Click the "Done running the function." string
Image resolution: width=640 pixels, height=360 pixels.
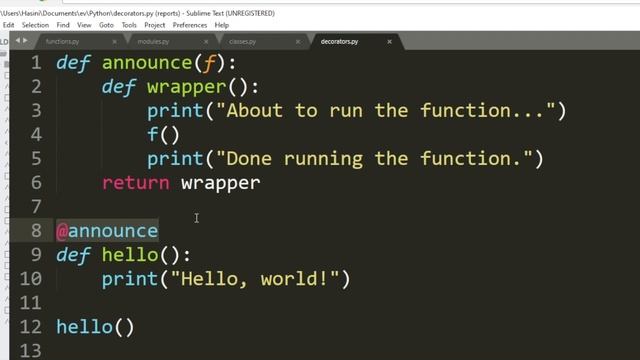tap(374, 158)
